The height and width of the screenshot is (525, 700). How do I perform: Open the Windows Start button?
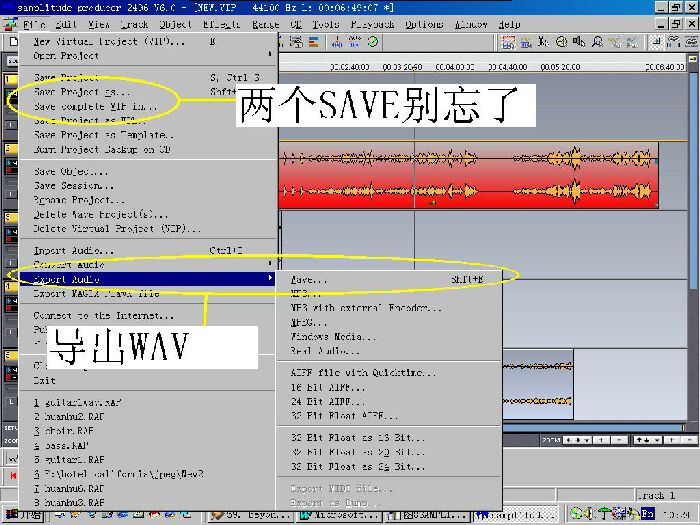coord(24,515)
